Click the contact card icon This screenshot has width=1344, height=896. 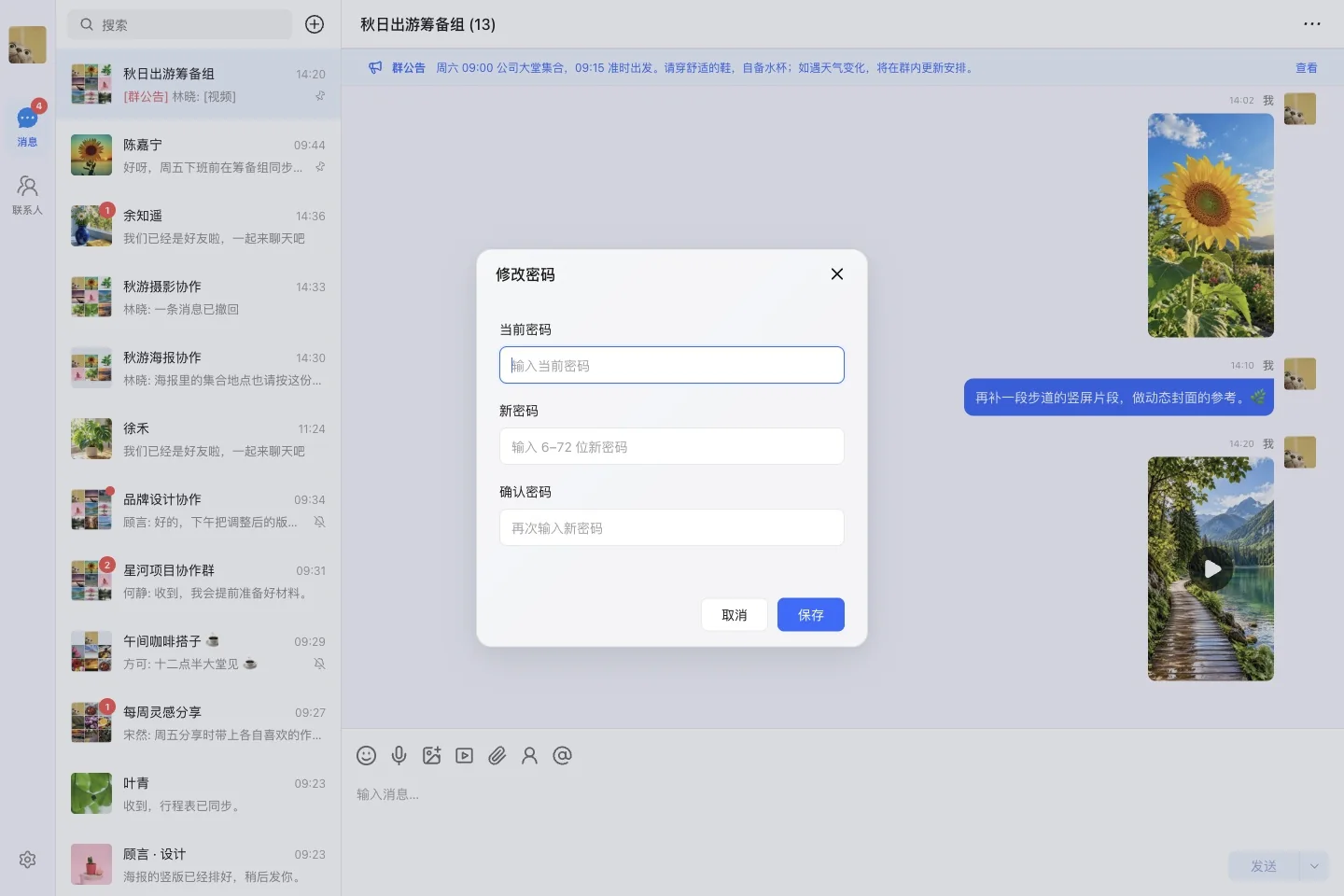529,756
